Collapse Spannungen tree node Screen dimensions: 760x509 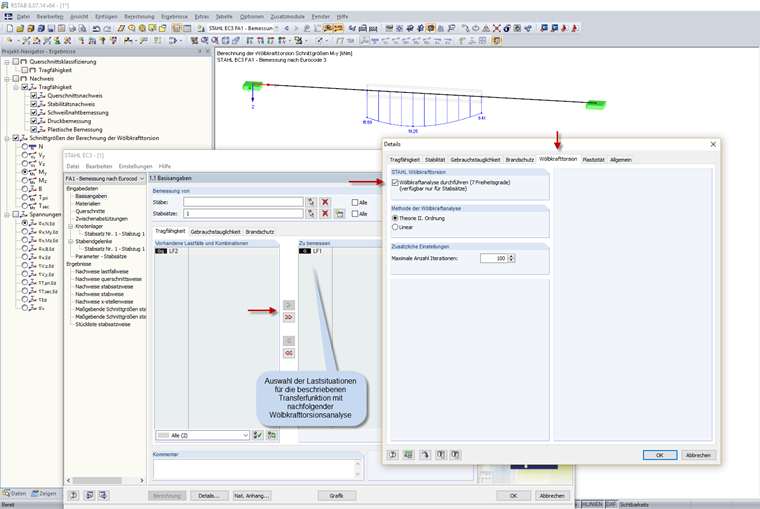click(x=7, y=214)
